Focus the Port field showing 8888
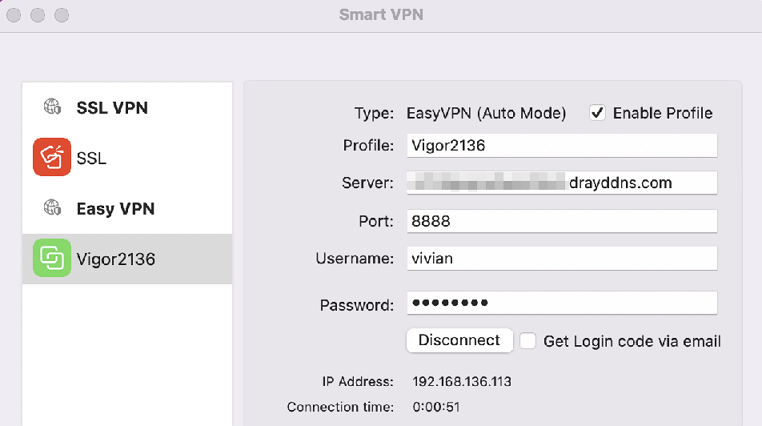 (x=562, y=221)
